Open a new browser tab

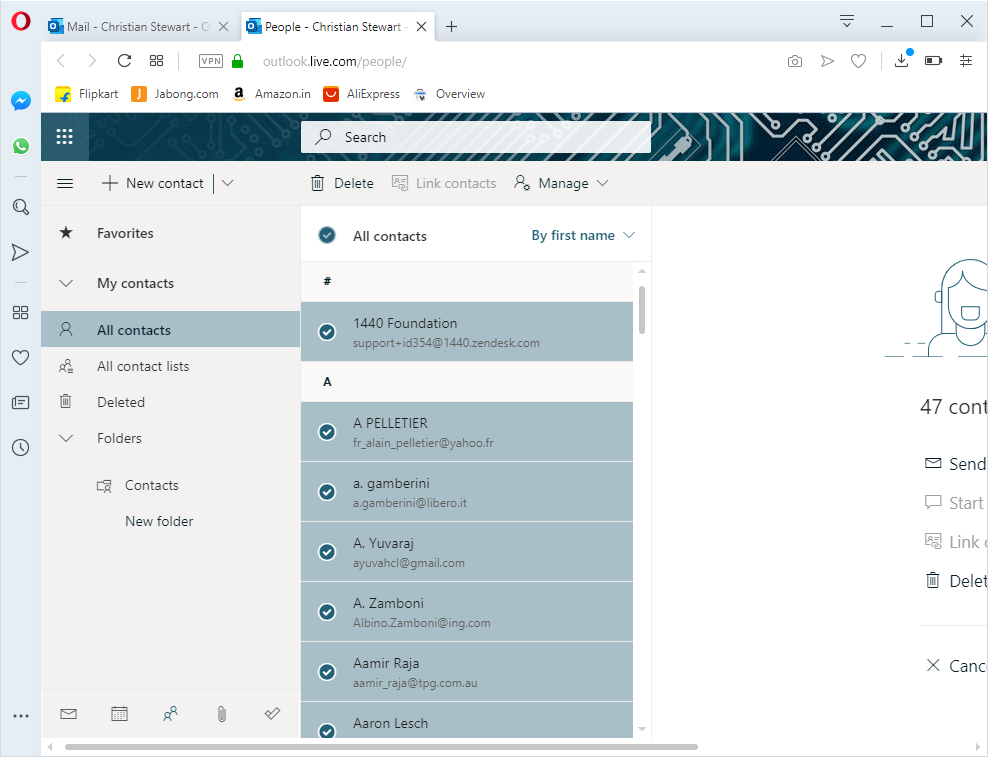coord(451,26)
